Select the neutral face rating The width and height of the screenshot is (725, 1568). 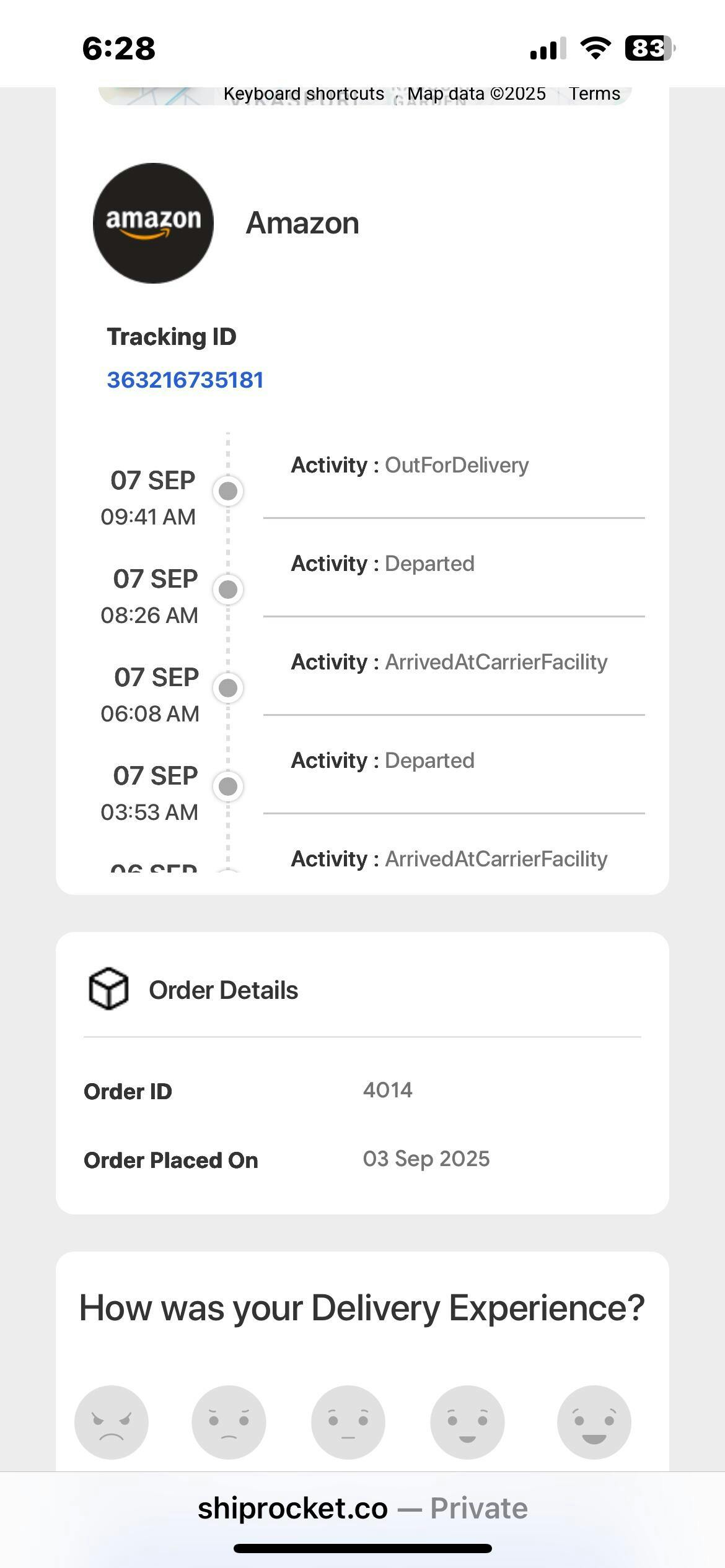[348, 1422]
